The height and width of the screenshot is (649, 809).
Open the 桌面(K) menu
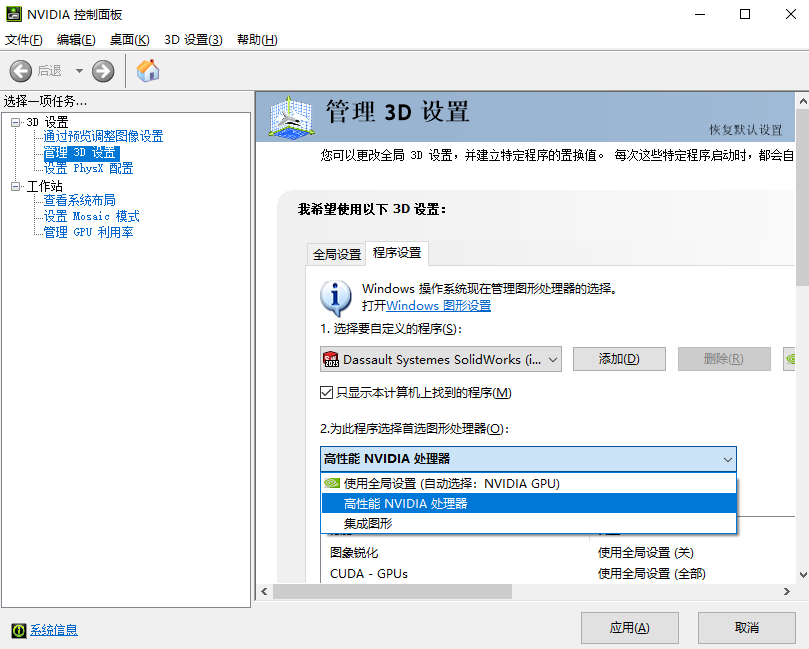[130, 40]
